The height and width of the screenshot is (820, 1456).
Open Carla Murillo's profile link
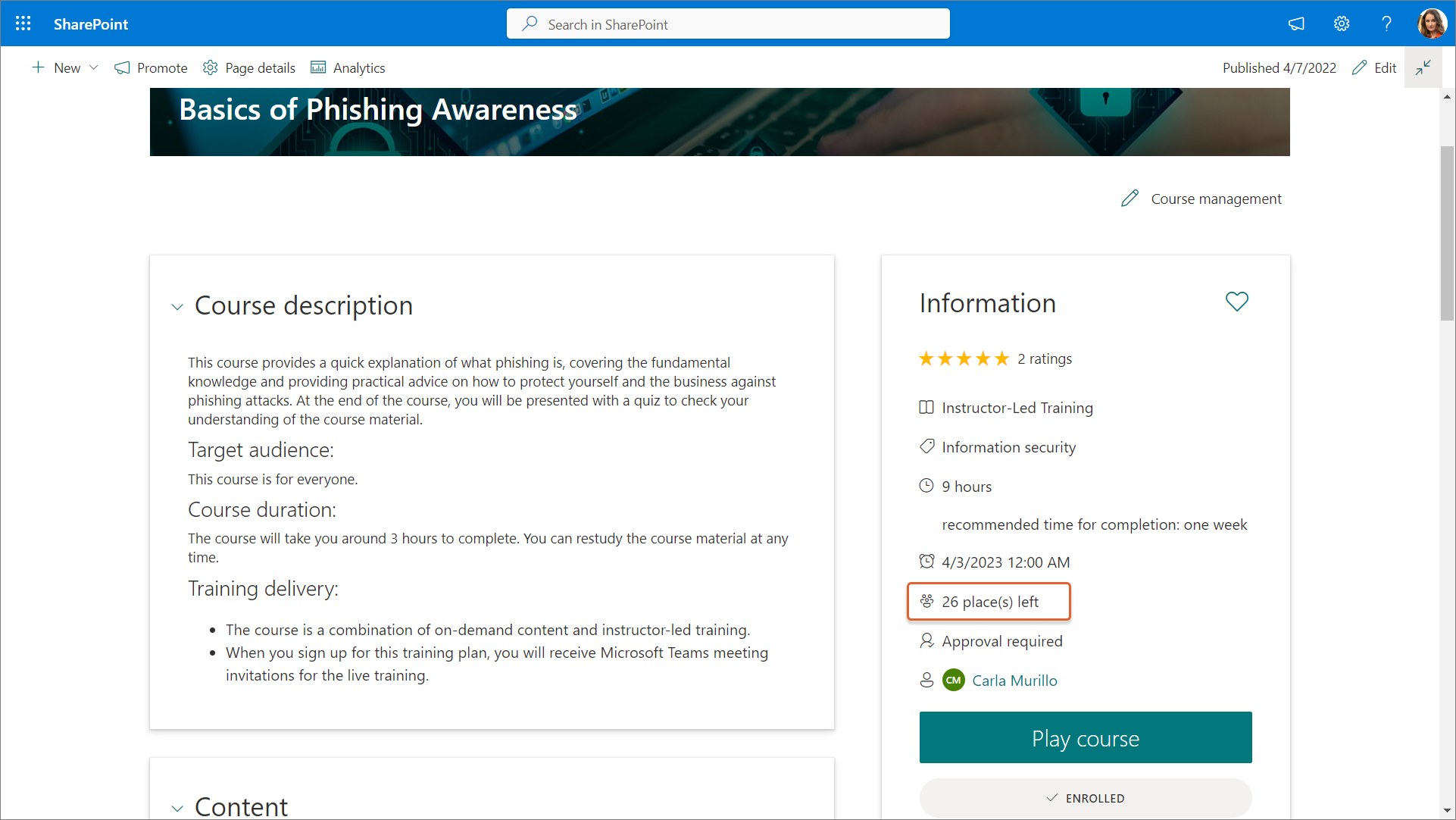pyautogui.click(x=1014, y=681)
